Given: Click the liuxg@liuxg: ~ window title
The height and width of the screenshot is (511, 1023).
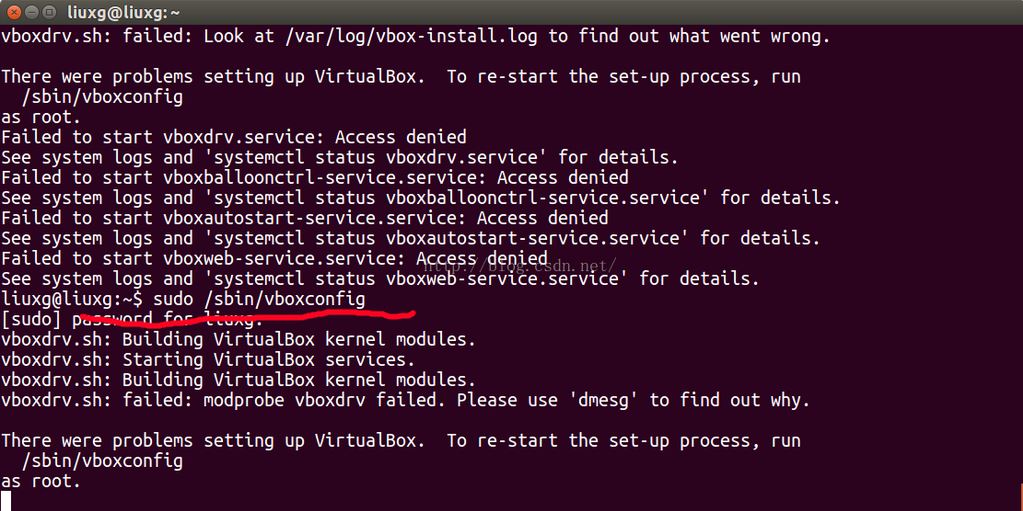Looking at the screenshot, I should [124, 12].
